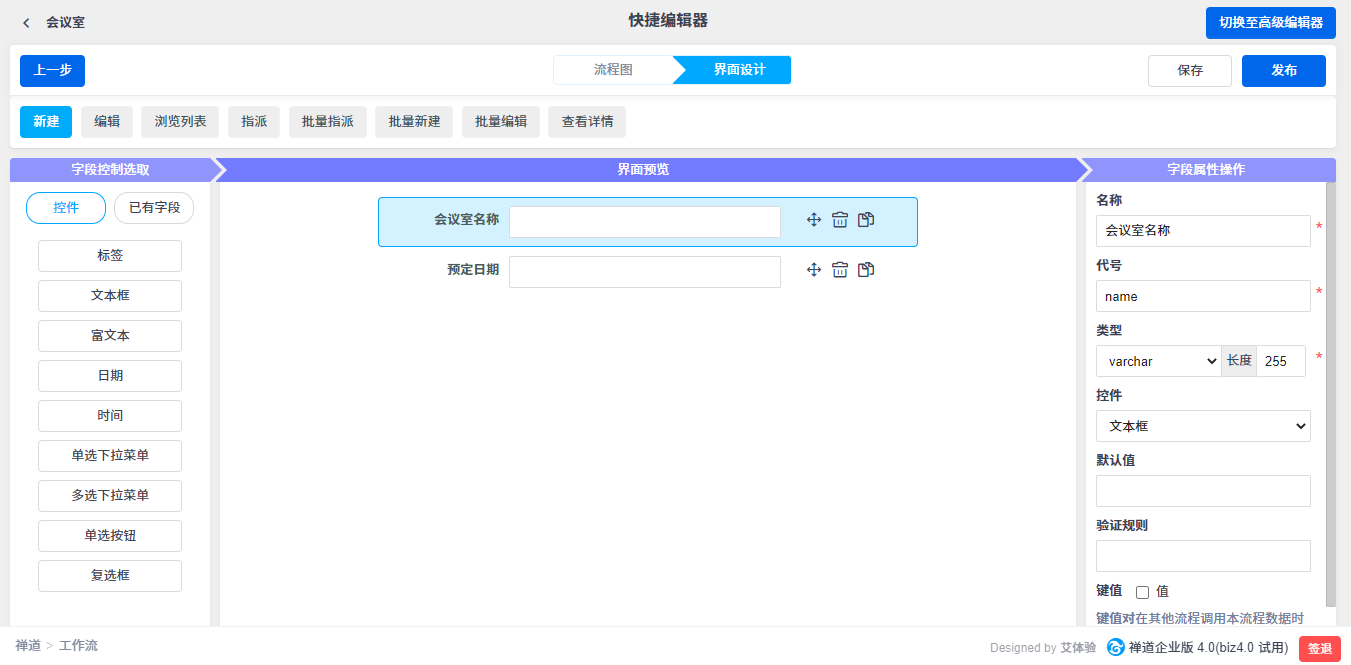Switch to the 已有字段 option

tap(154, 208)
